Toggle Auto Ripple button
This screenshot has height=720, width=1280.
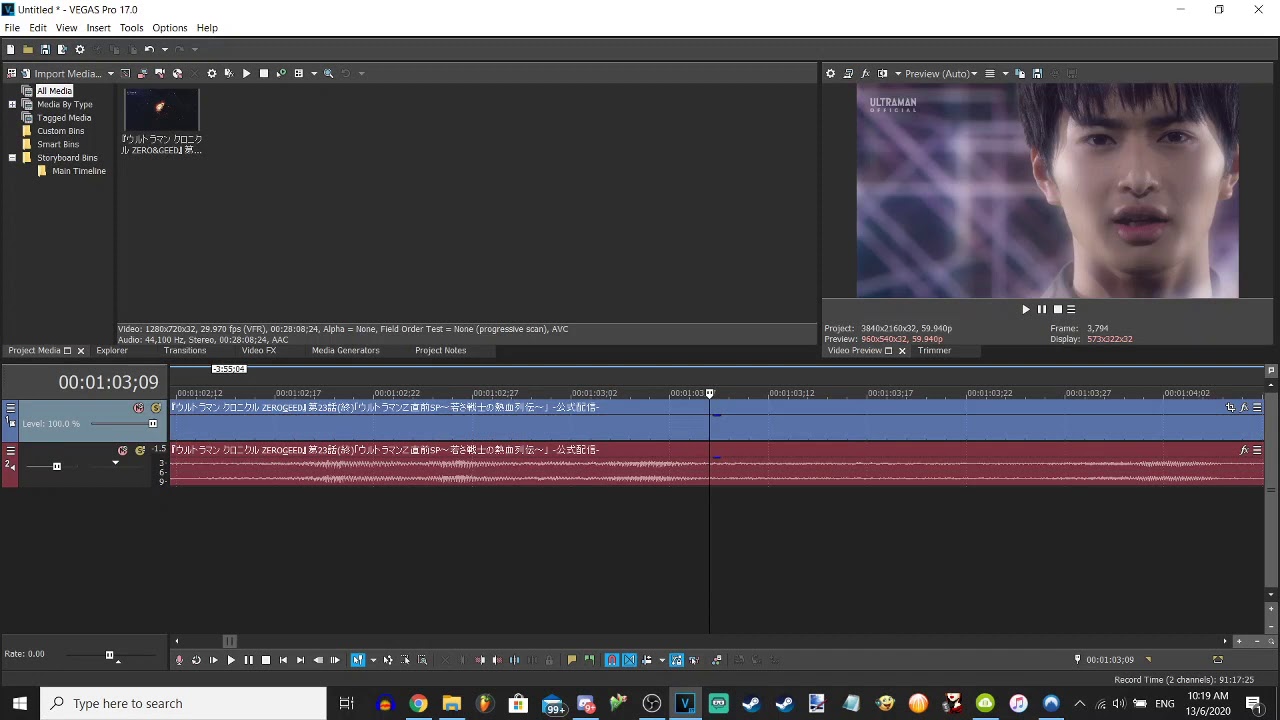647,660
